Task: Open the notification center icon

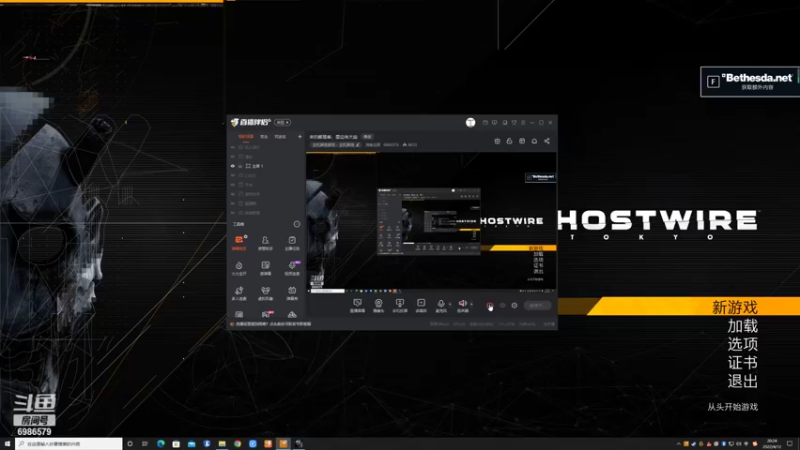Action: click(x=790, y=444)
